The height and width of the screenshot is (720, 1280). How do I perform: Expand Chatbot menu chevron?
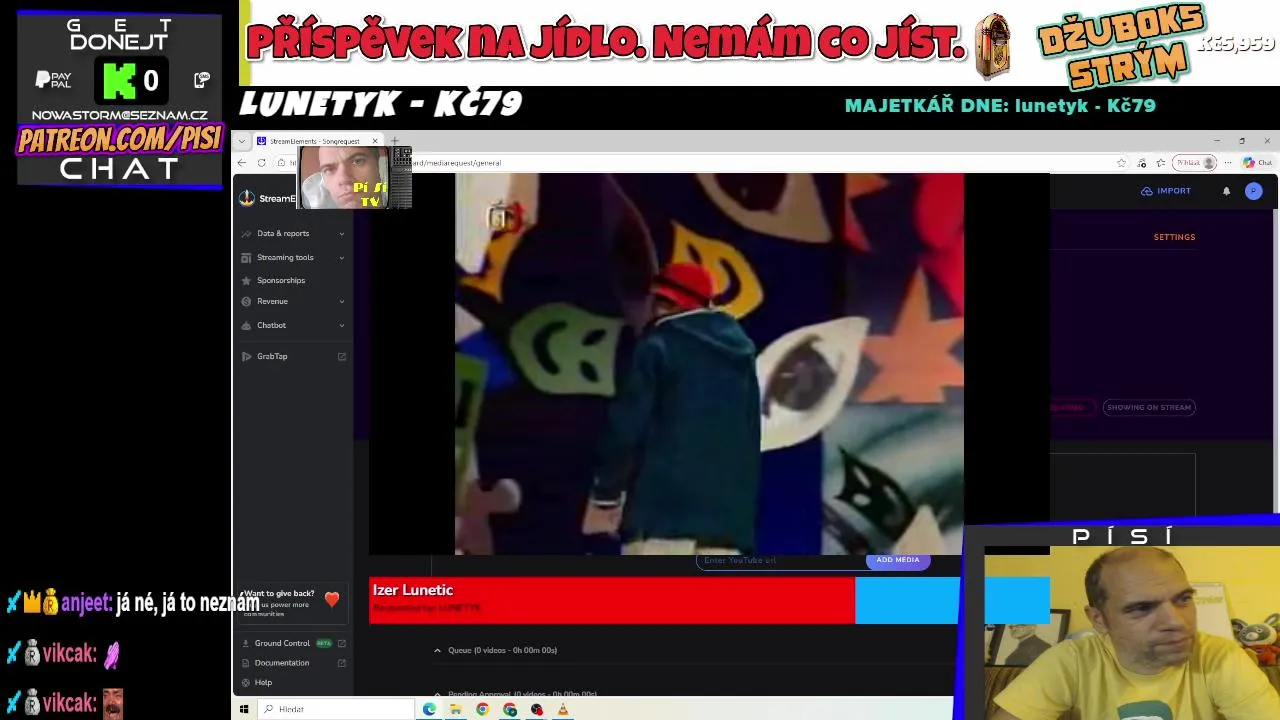[342, 326]
